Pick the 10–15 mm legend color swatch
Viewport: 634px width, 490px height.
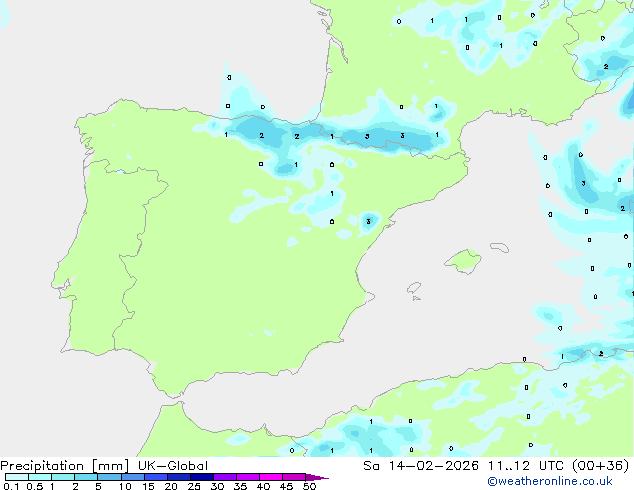132,477
